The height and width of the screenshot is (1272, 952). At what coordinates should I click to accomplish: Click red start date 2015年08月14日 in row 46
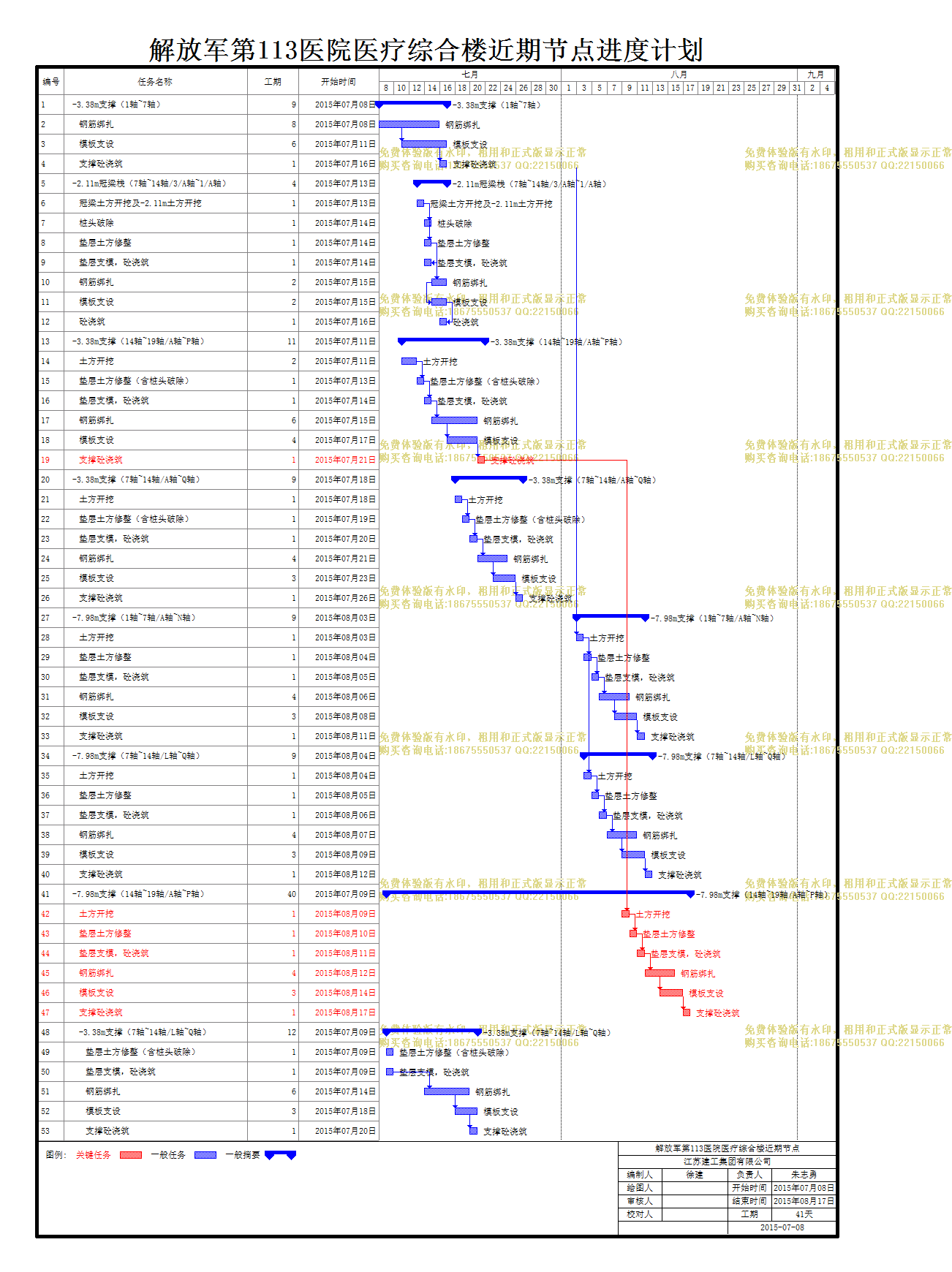pyautogui.click(x=345, y=993)
